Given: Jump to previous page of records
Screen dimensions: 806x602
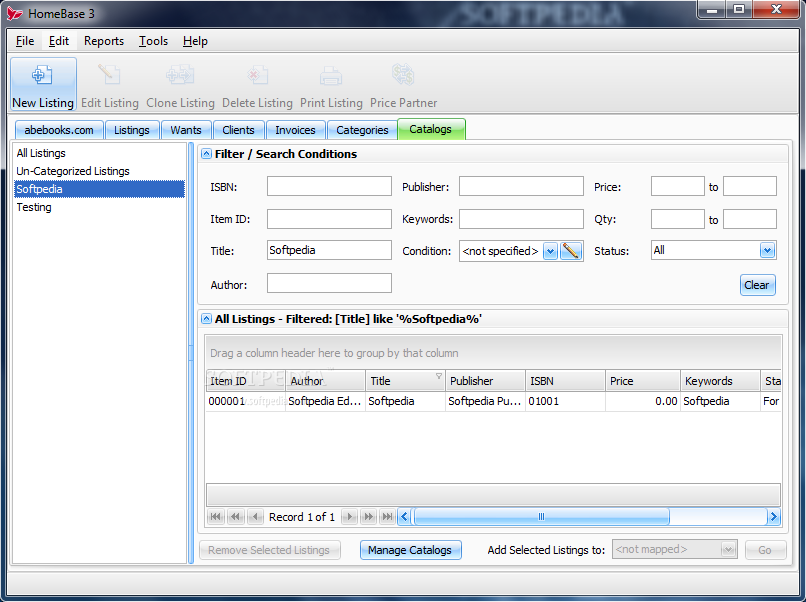Looking at the screenshot, I should [x=235, y=517].
